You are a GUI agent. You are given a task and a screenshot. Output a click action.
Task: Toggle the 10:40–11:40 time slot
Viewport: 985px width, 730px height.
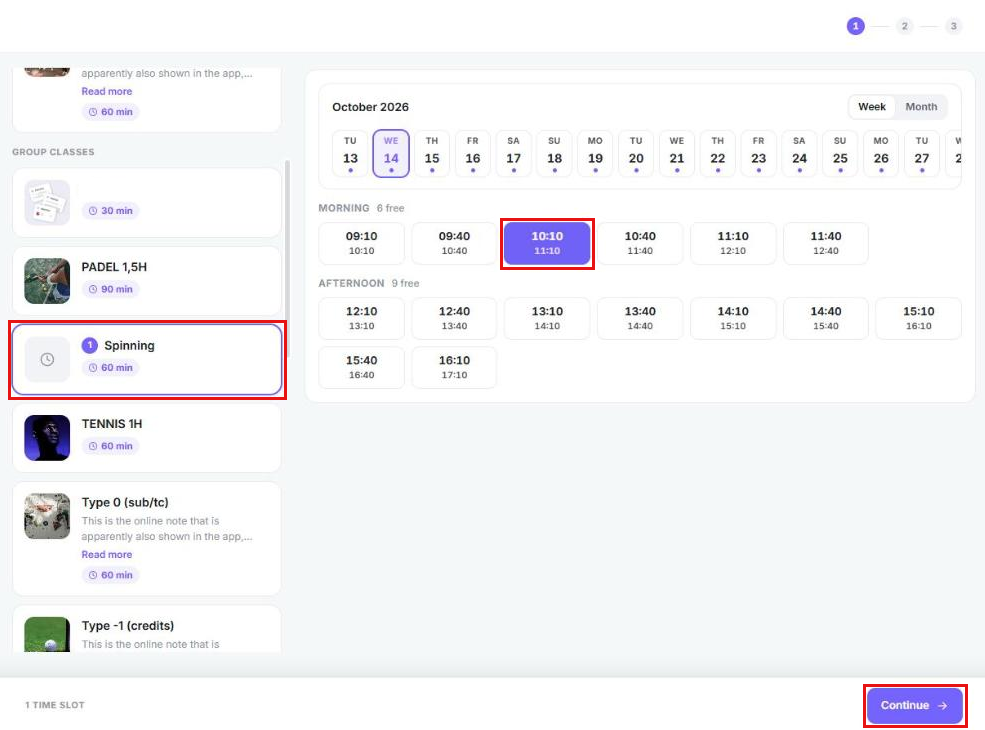tap(640, 243)
